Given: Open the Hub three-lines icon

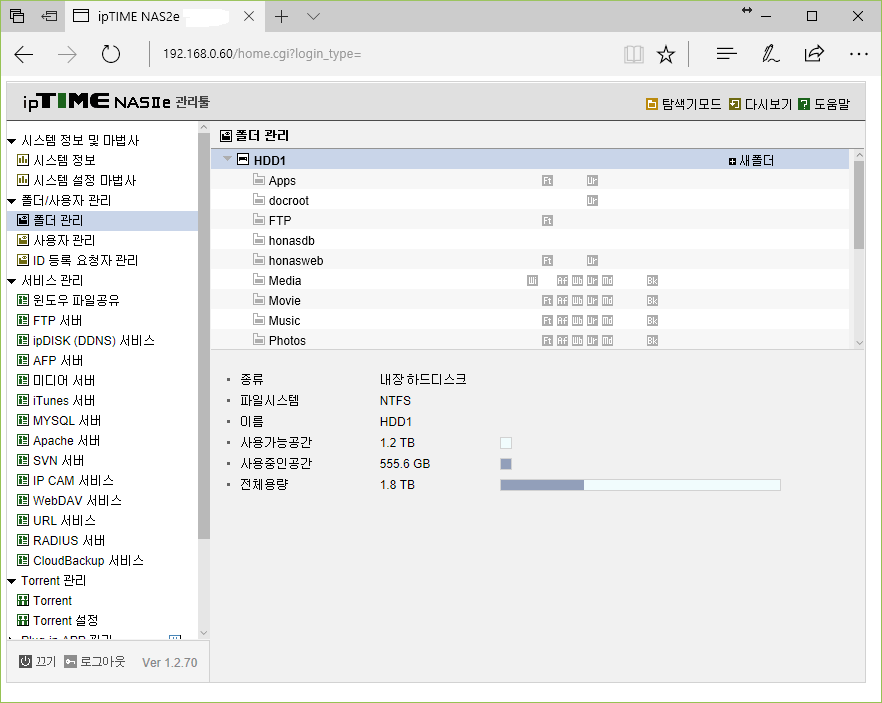Looking at the screenshot, I should [x=726, y=54].
